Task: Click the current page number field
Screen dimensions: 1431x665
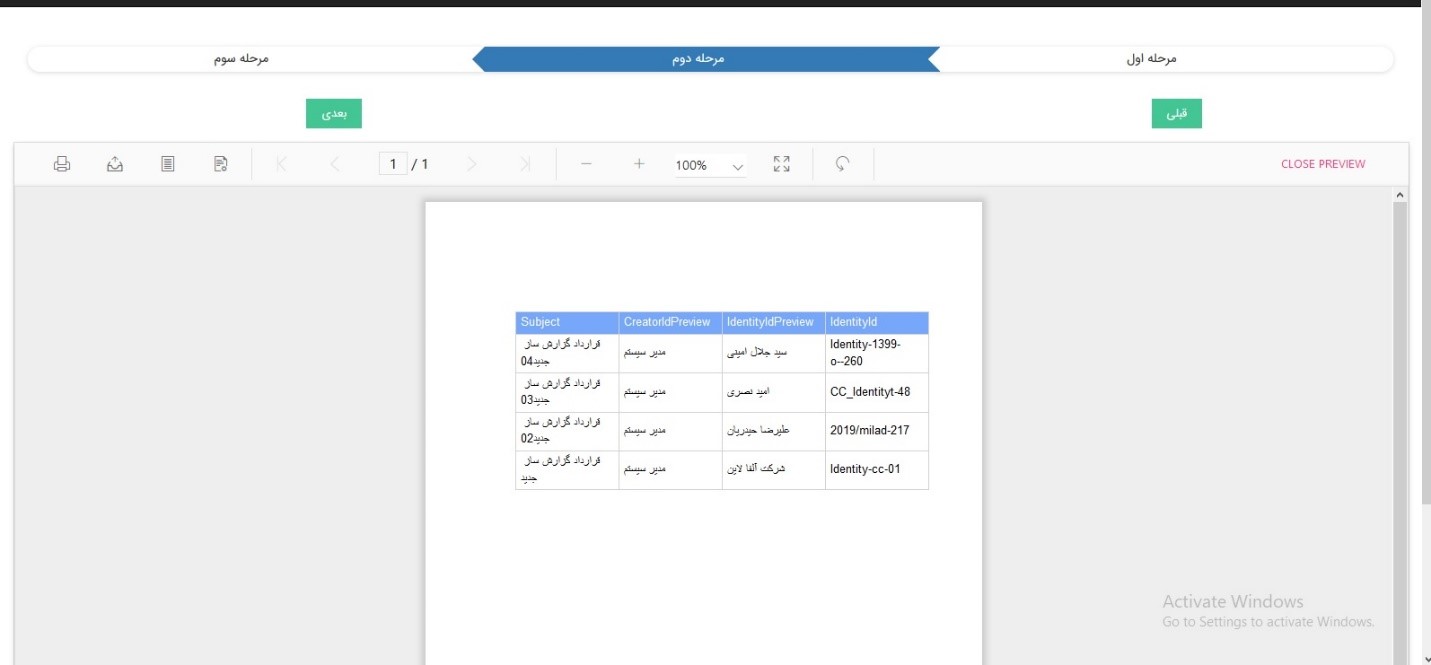Action: tap(393, 164)
